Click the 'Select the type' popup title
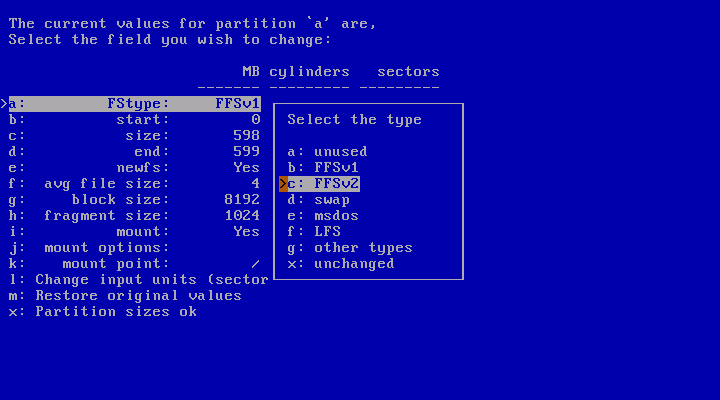Image resolution: width=720 pixels, height=400 pixels. click(354, 120)
